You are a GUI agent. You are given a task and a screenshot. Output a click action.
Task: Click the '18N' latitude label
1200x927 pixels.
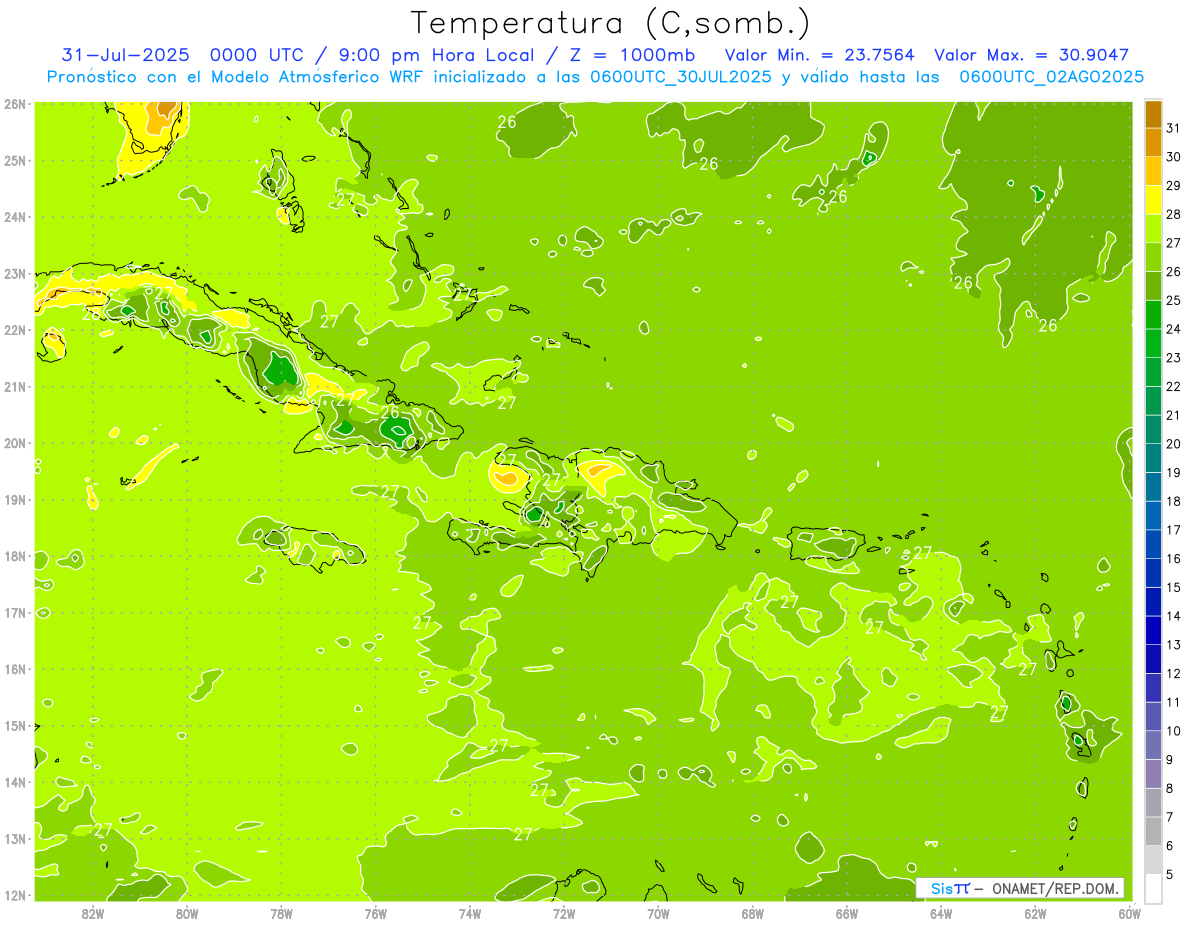coord(15,556)
